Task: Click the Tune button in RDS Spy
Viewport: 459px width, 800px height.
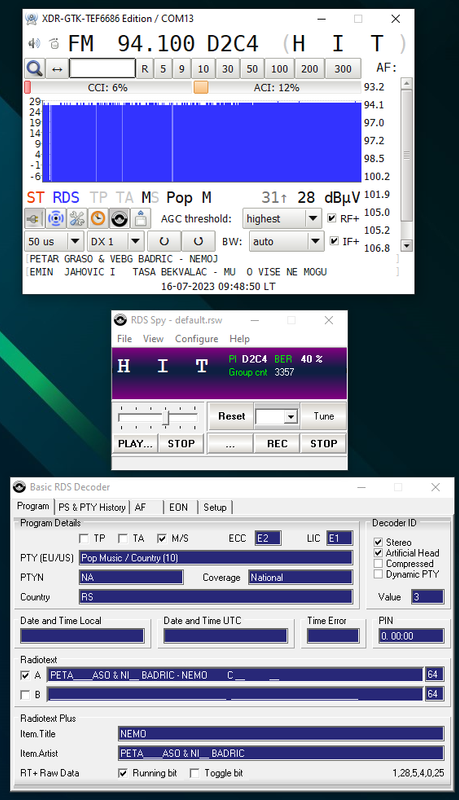Action: click(x=323, y=416)
